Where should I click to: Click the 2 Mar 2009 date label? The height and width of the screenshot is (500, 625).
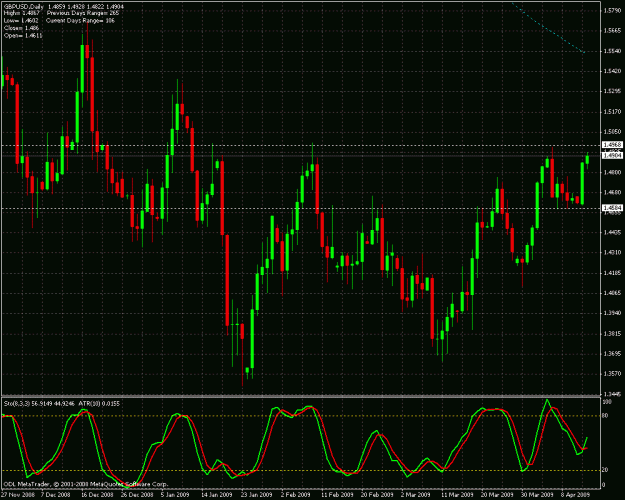pyautogui.click(x=415, y=495)
